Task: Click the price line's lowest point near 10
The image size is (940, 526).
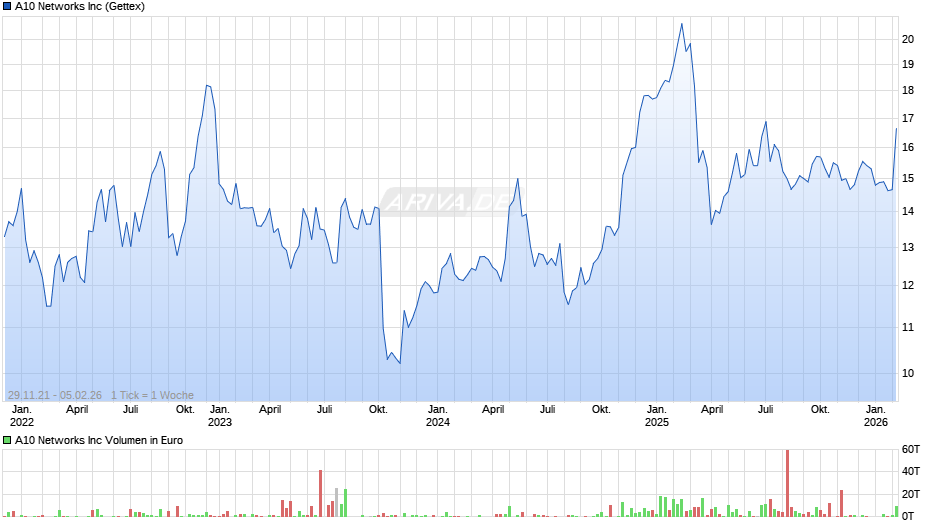Action: click(400, 363)
